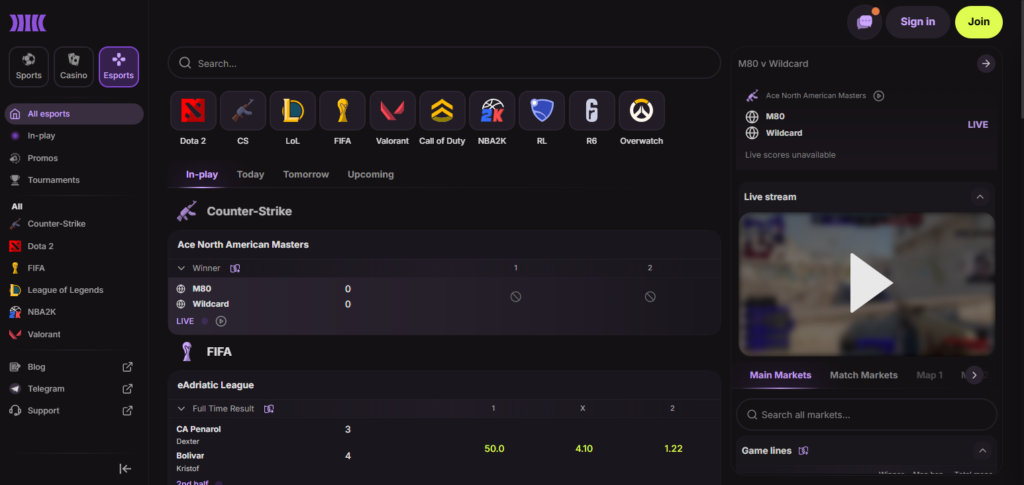Select the Match Markets tab

(x=863, y=375)
